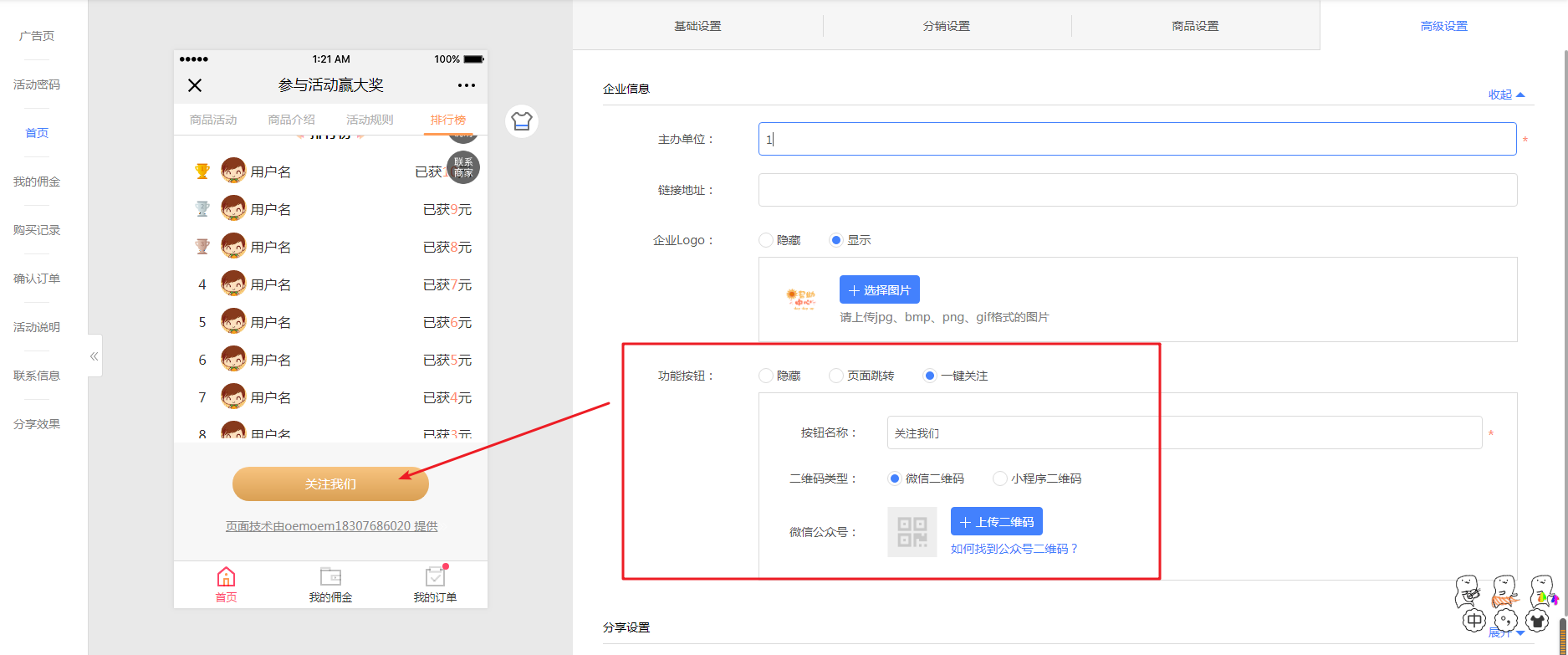Open 商品介绍 tab in phone preview

click(291, 120)
